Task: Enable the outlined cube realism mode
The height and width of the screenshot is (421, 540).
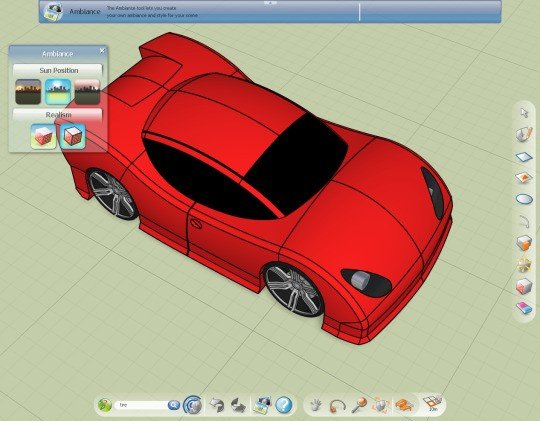Action: pos(73,136)
